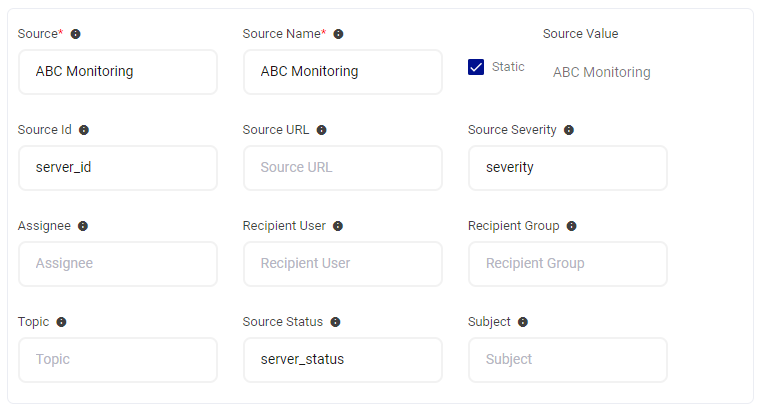Viewport: 763px width, 409px height.
Task: Click the Subject info icon
Action: [523, 322]
